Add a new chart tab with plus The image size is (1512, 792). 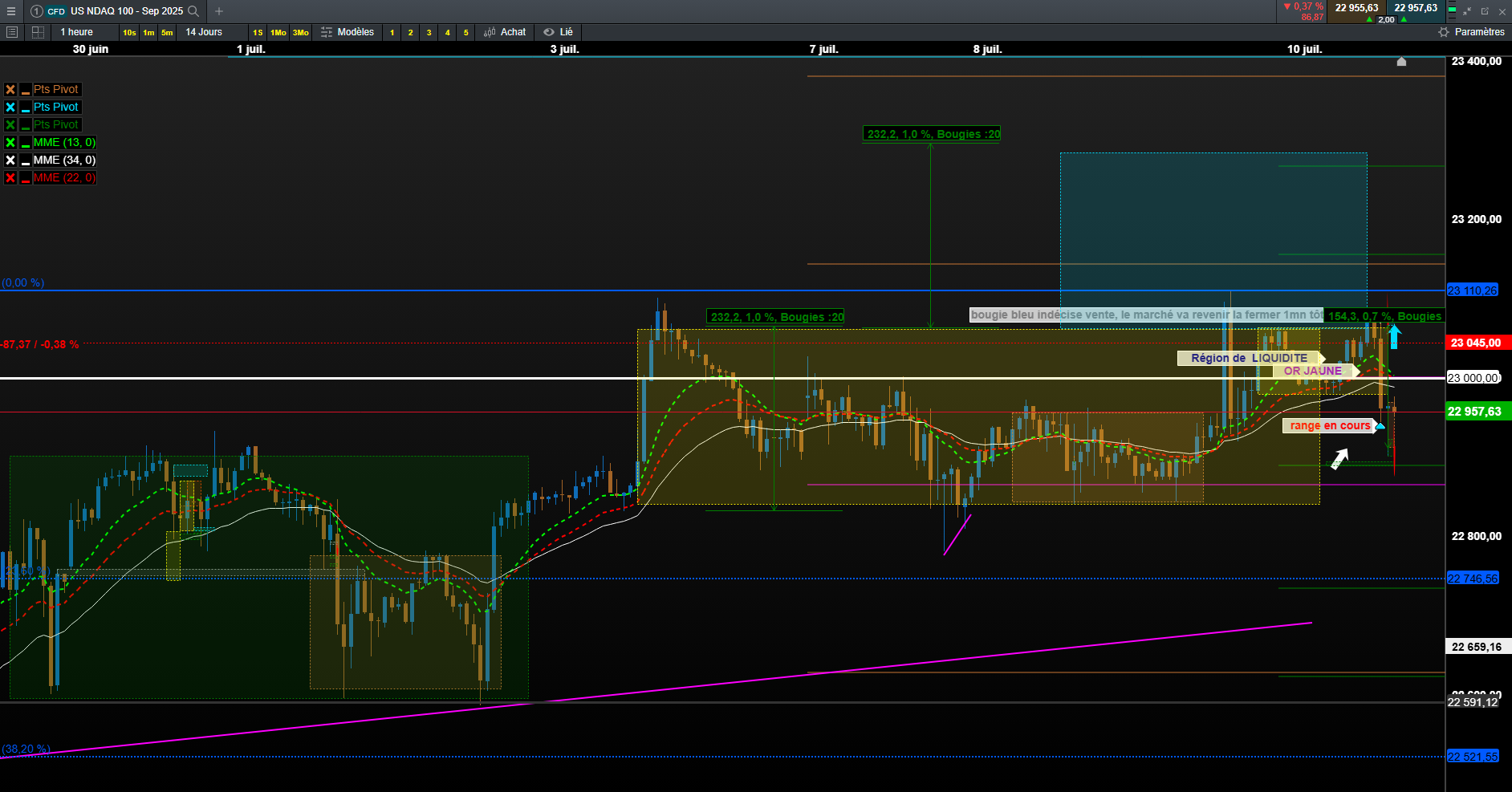[219, 11]
